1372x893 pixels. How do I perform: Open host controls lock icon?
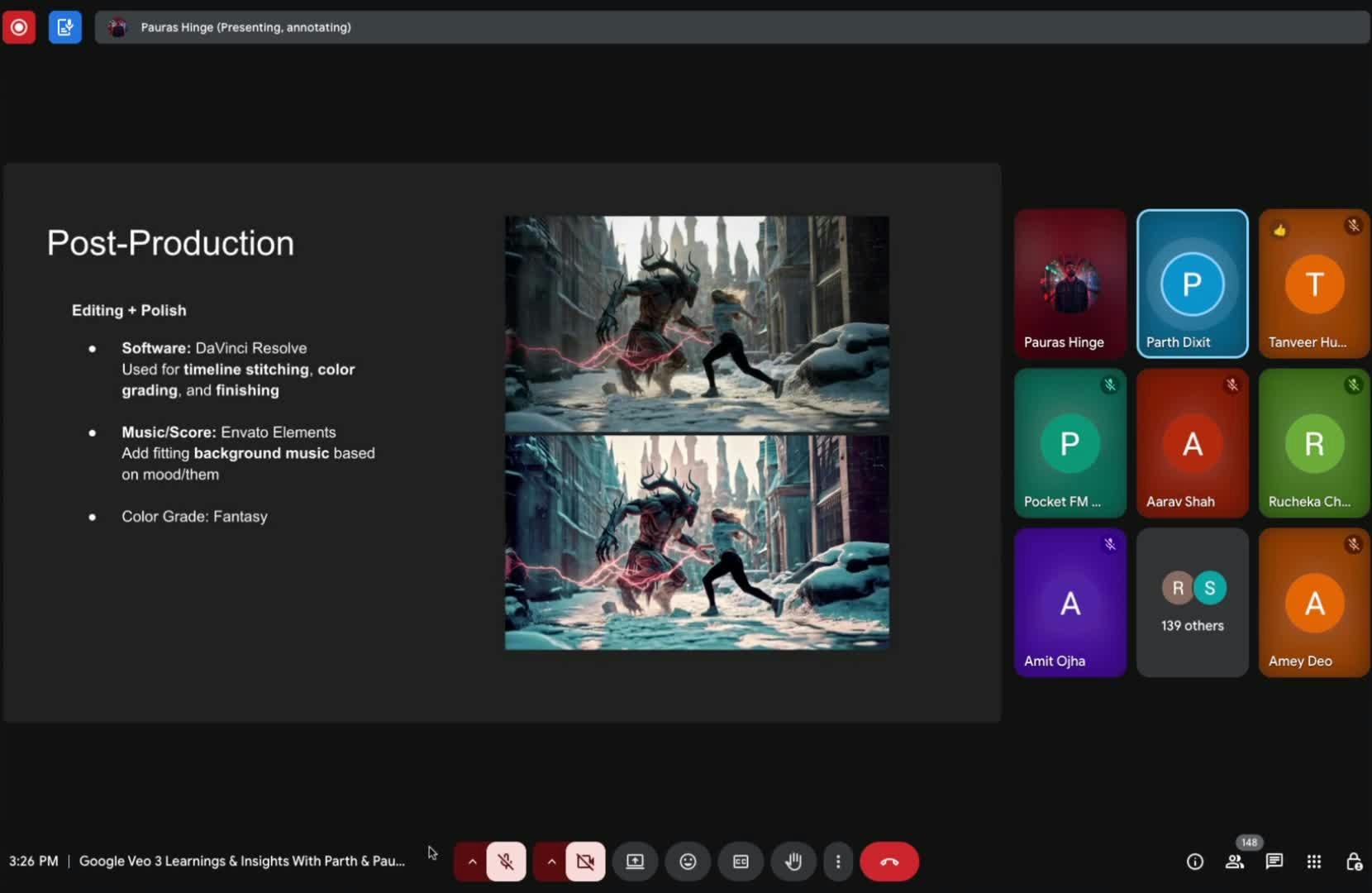pos(1354,862)
